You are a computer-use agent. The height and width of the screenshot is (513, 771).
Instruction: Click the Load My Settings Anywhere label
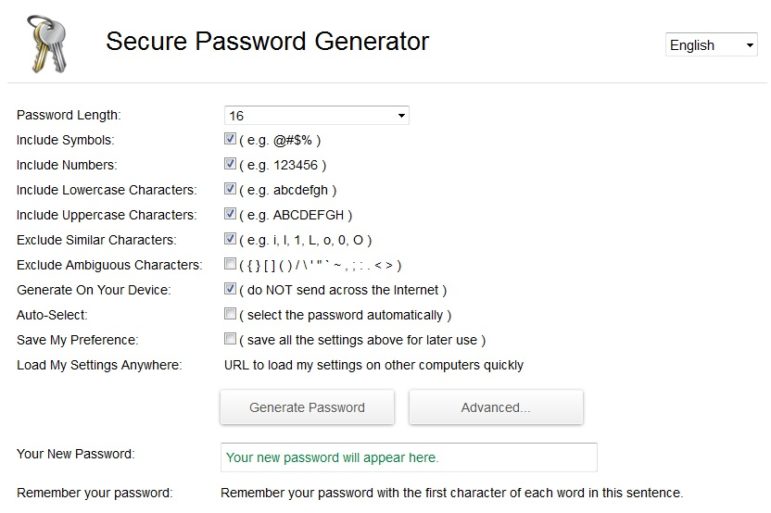99,365
